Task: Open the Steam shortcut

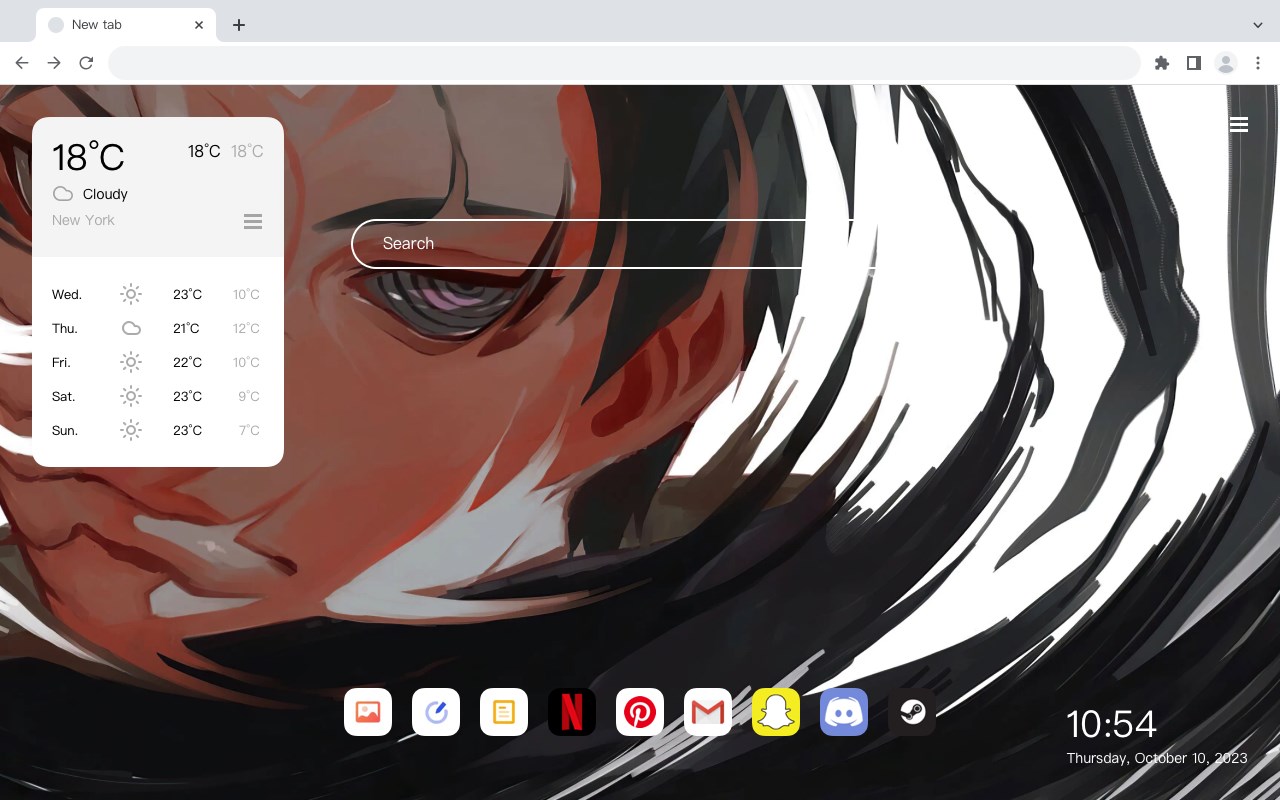Action: 912,712
